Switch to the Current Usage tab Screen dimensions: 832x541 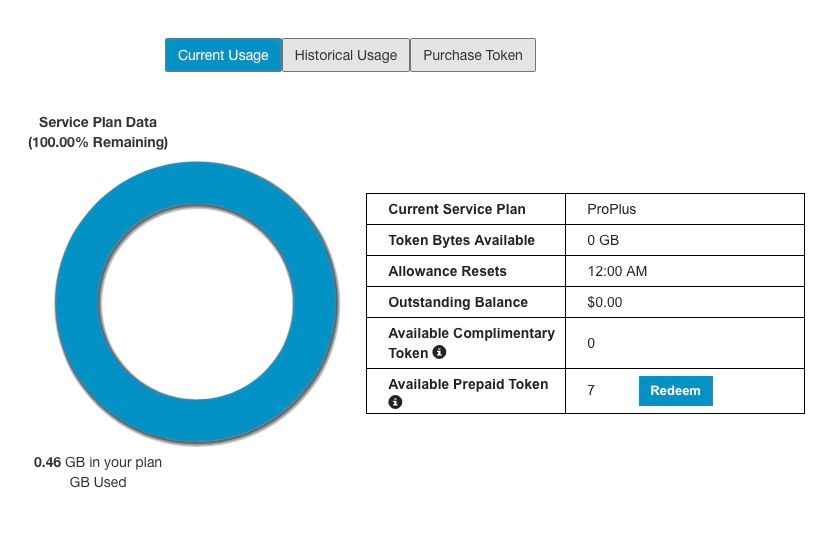pyautogui.click(x=223, y=55)
